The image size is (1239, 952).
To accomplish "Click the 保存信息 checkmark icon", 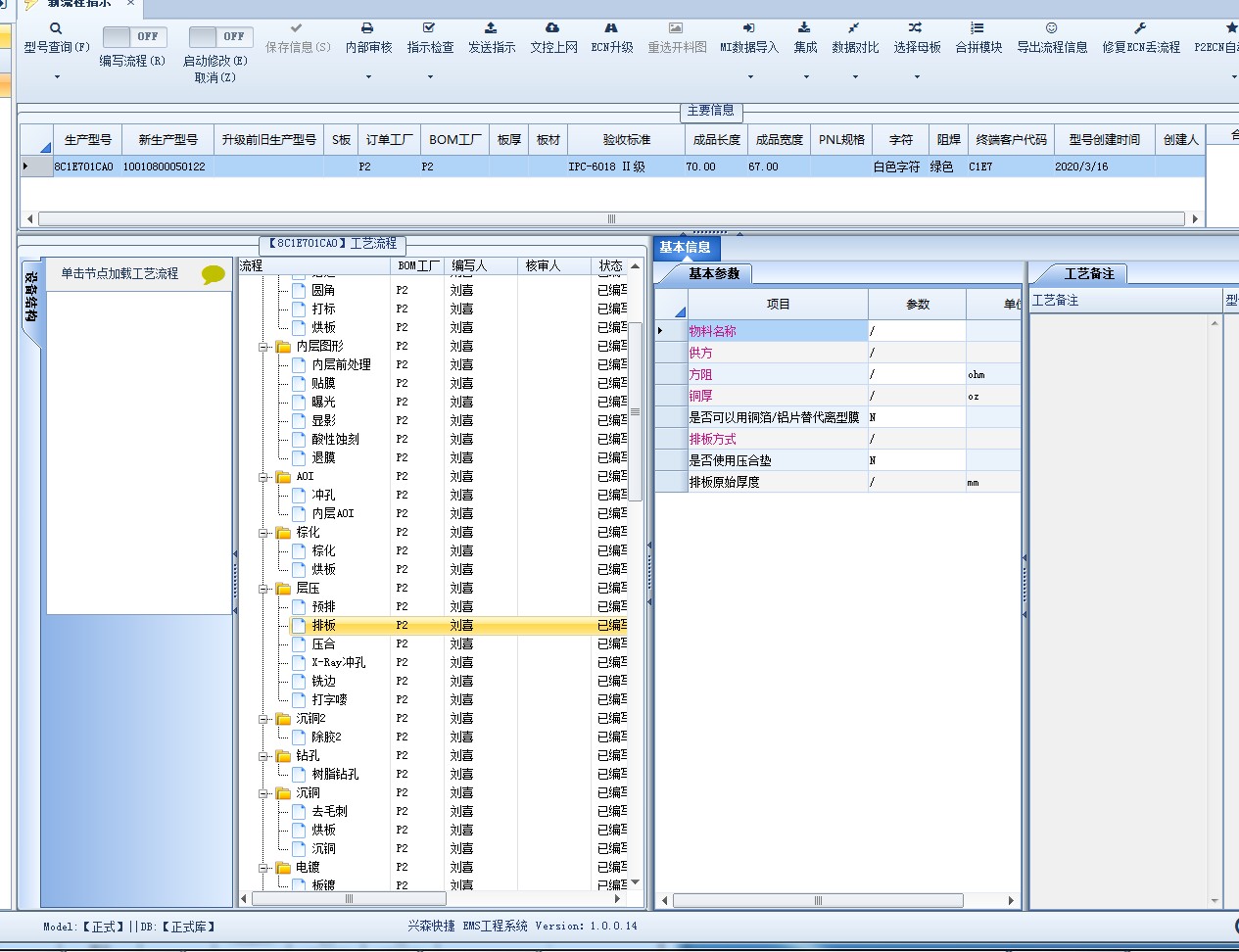I will (297, 28).
